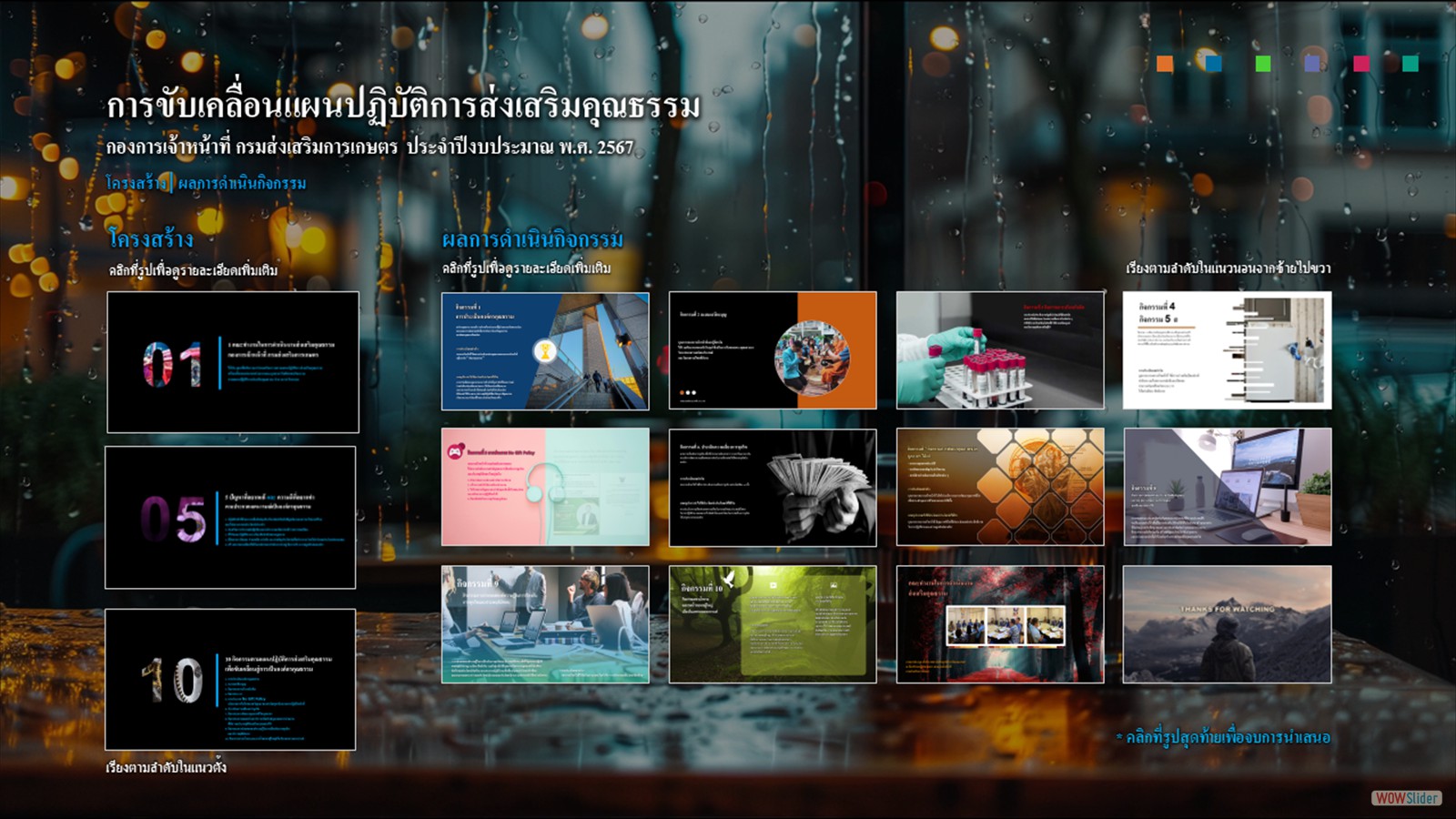Viewport: 1456px width, 819px height.
Task: Open the orange diamond-pattern thumbnail
Action: (x=1000, y=487)
